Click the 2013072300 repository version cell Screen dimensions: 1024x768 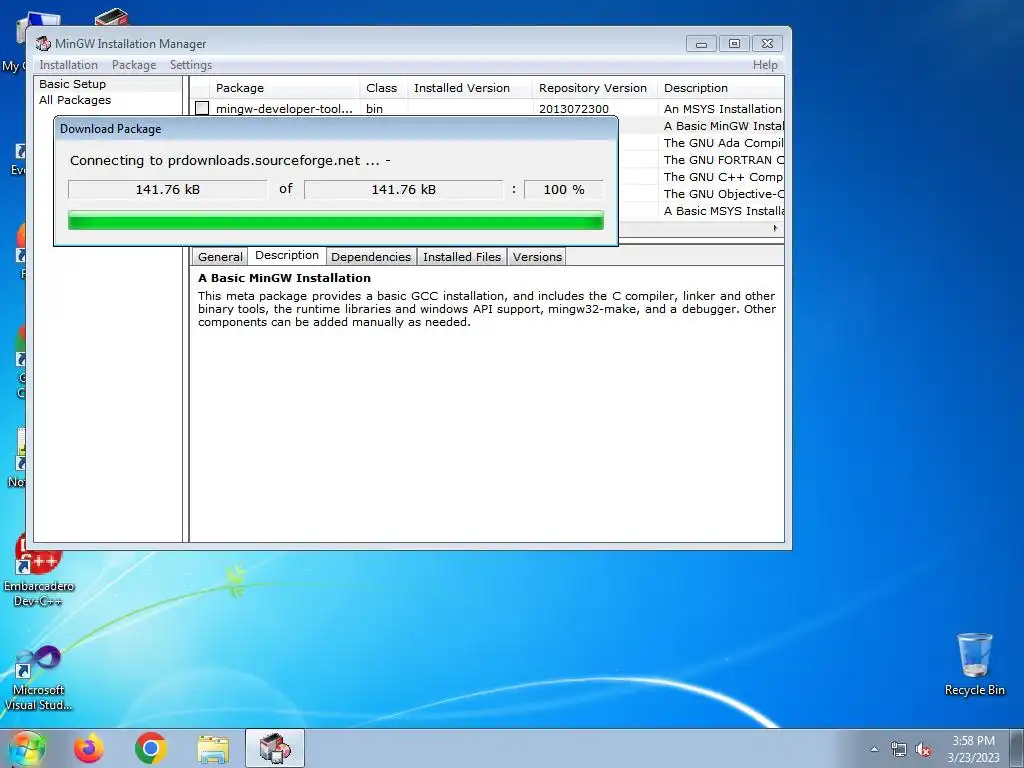tap(574, 109)
